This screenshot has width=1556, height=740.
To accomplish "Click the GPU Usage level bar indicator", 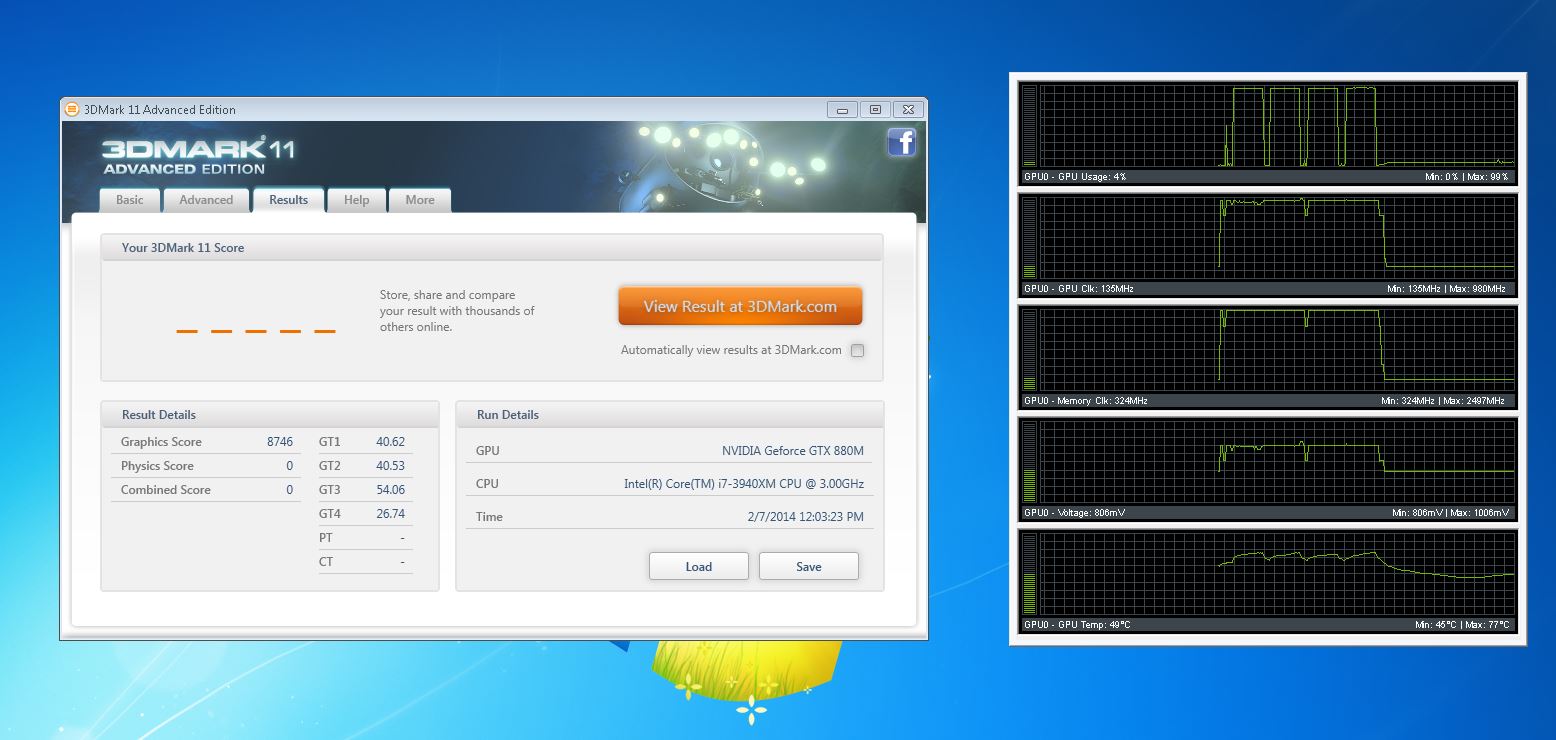I will coord(1029,126).
